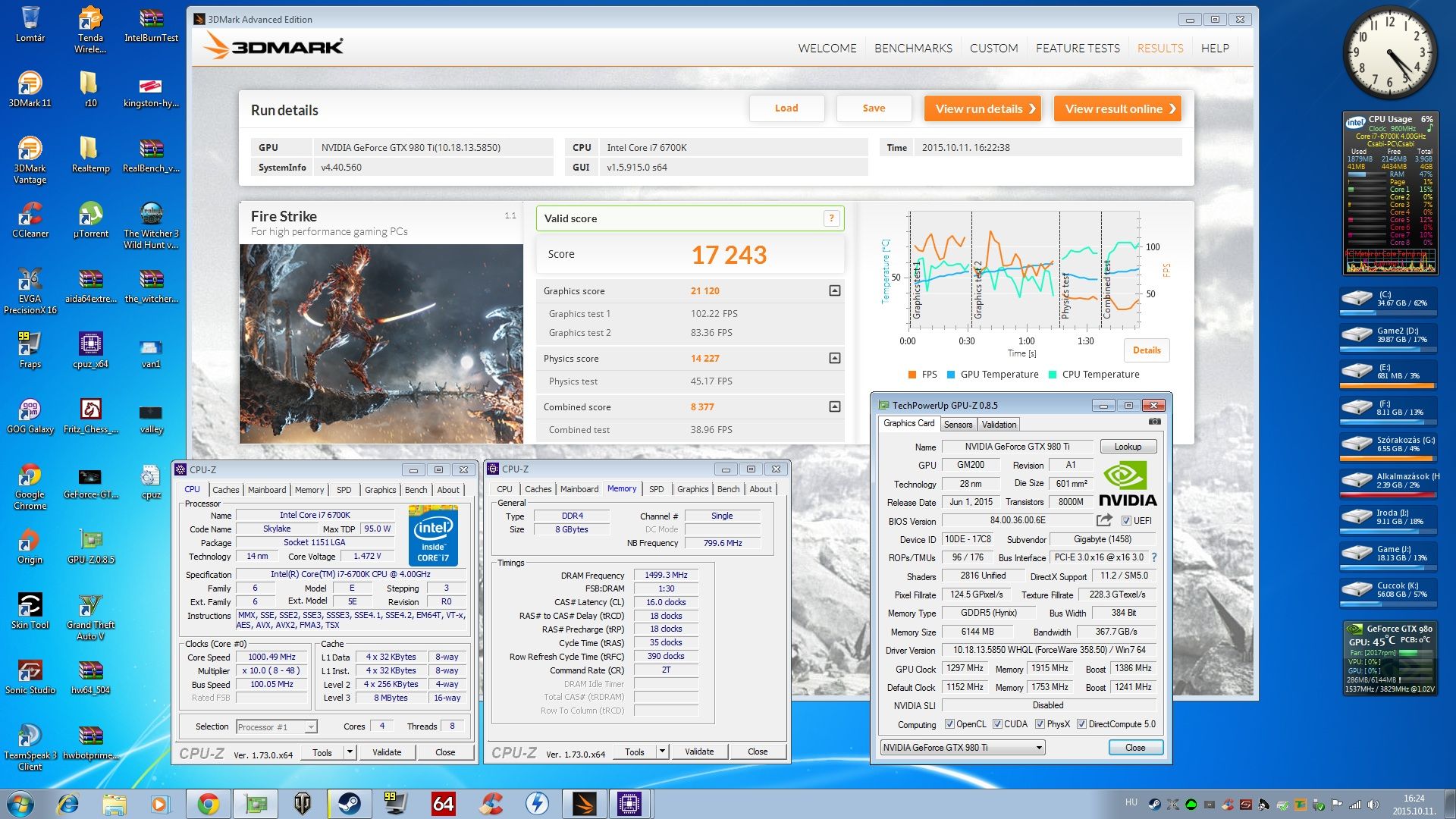Open the GOG Galaxy desktop icon

tap(30, 416)
